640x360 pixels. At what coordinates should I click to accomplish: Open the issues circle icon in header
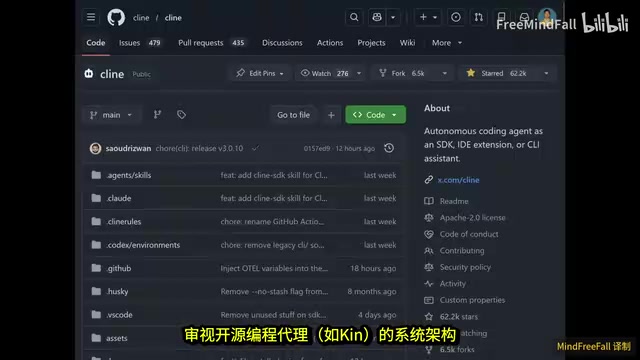coord(456,17)
